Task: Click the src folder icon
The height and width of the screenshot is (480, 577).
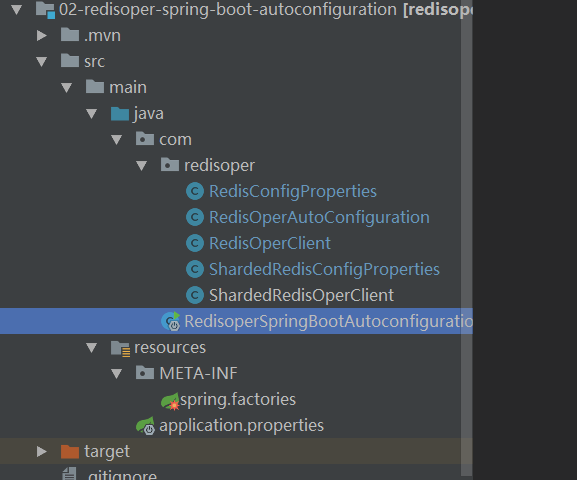Action: coord(70,61)
